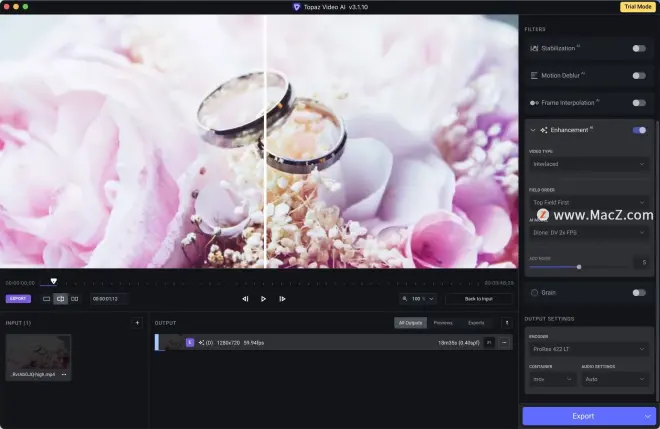The height and width of the screenshot is (429, 660).
Task: Click the sort outputs arrow icon
Action: tap(506, 323)
